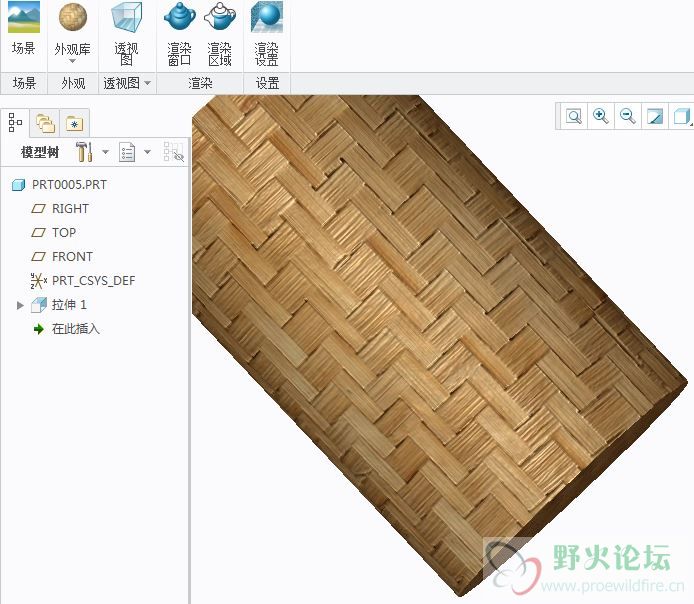The width and height of the screenshot is (694, 604).
Task: Click the 外观 group label
Action: pyautogui.click(x=73, y=83)
